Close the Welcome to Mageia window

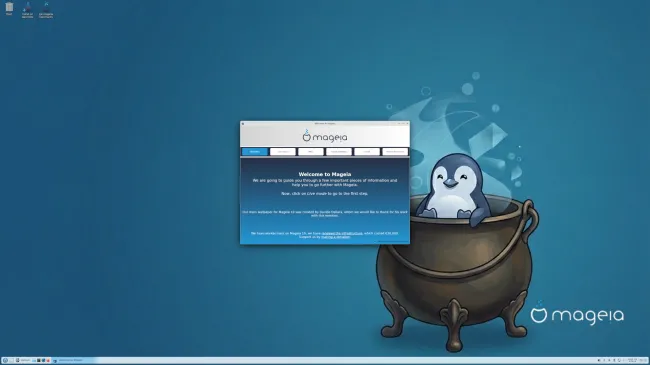(407, 124)
